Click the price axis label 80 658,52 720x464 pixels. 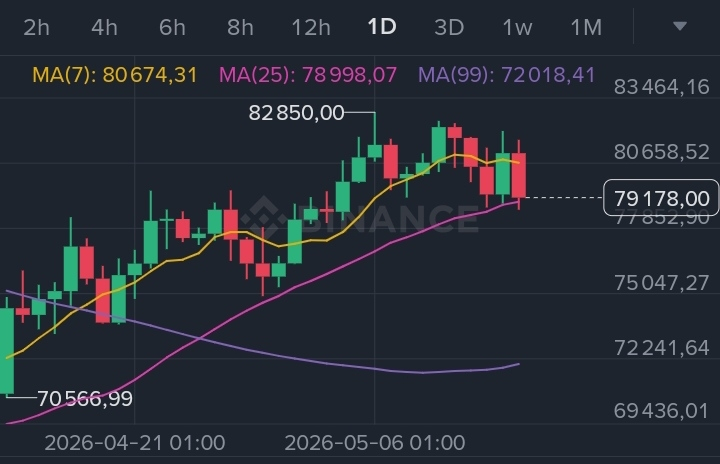662,152
